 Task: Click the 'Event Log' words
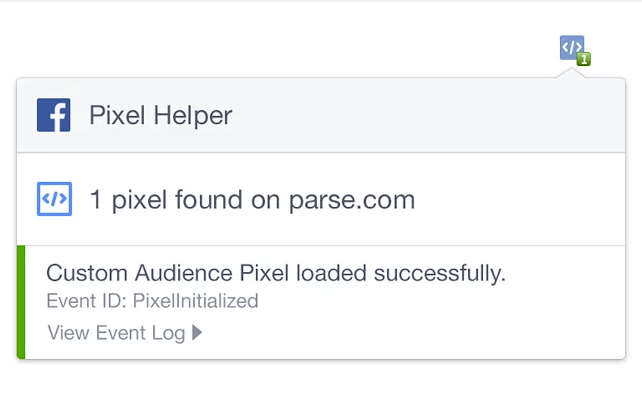pyautogui.click(x=140, y=333)
